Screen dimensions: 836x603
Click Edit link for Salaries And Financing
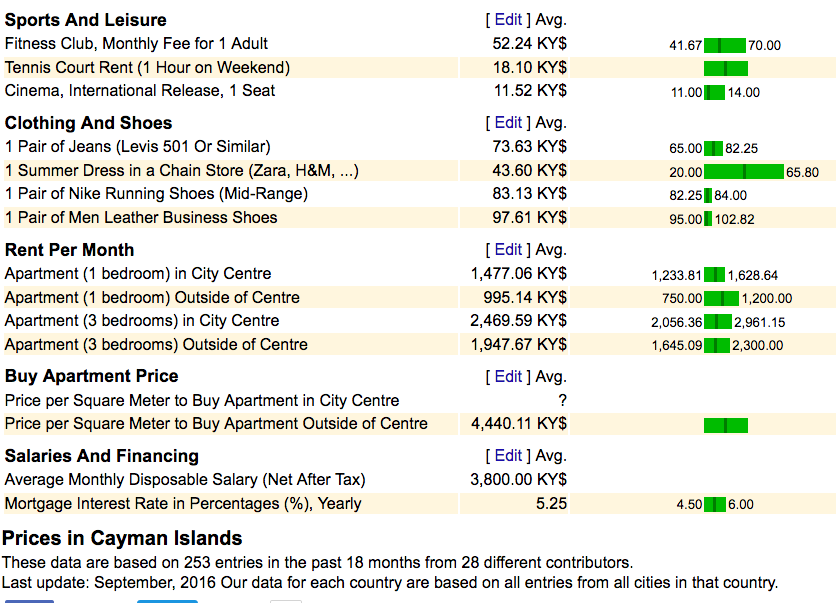tap(508, 455)
